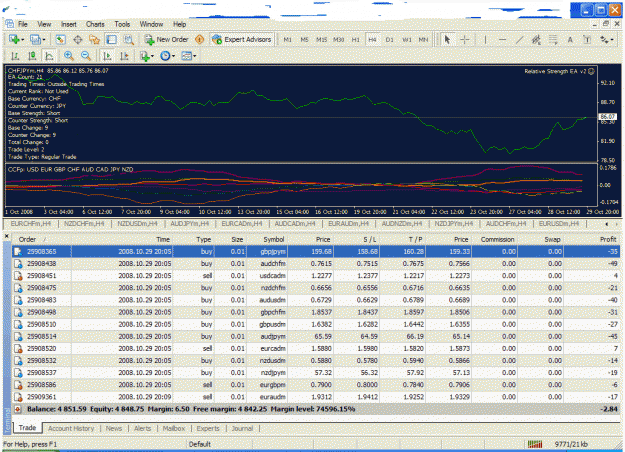
Task: Select the trendline drawing tool
Action: (x=519, y=39)
